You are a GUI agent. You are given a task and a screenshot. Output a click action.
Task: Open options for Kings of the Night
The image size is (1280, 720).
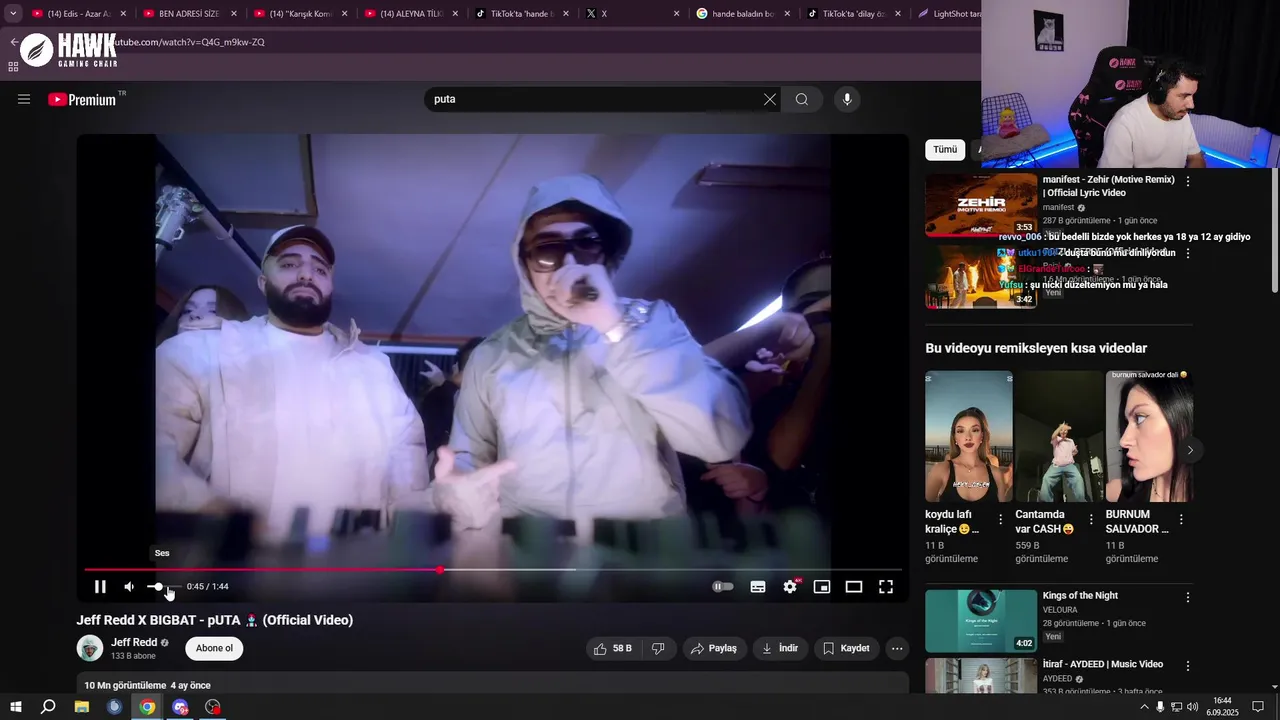pos(1188,597)
